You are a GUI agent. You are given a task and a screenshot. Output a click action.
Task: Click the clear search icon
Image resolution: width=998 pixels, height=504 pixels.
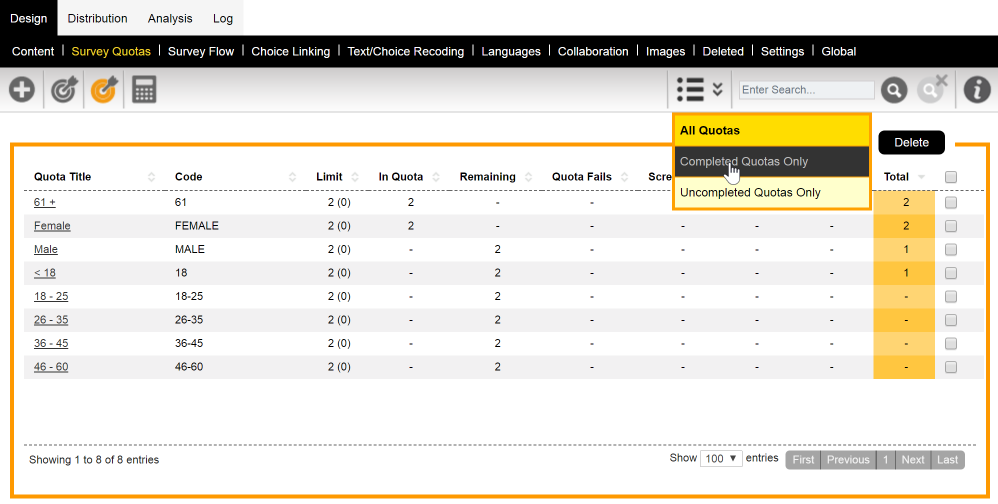pyautogui.click(x=932, y=88)
